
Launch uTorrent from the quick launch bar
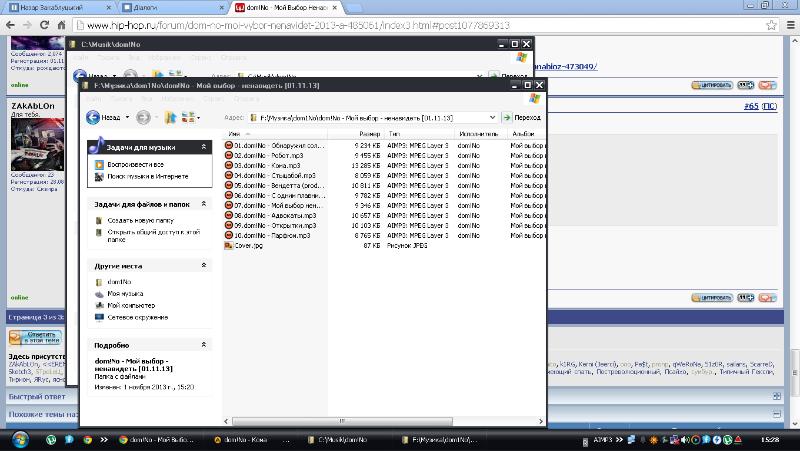coord(51,439)
